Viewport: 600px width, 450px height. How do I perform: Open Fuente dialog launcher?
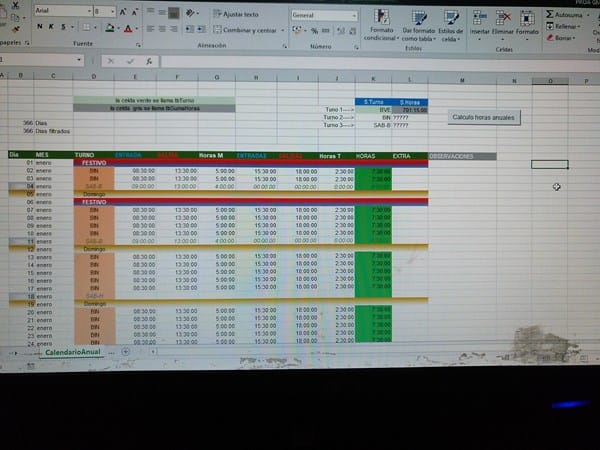[x=139, y=45]
